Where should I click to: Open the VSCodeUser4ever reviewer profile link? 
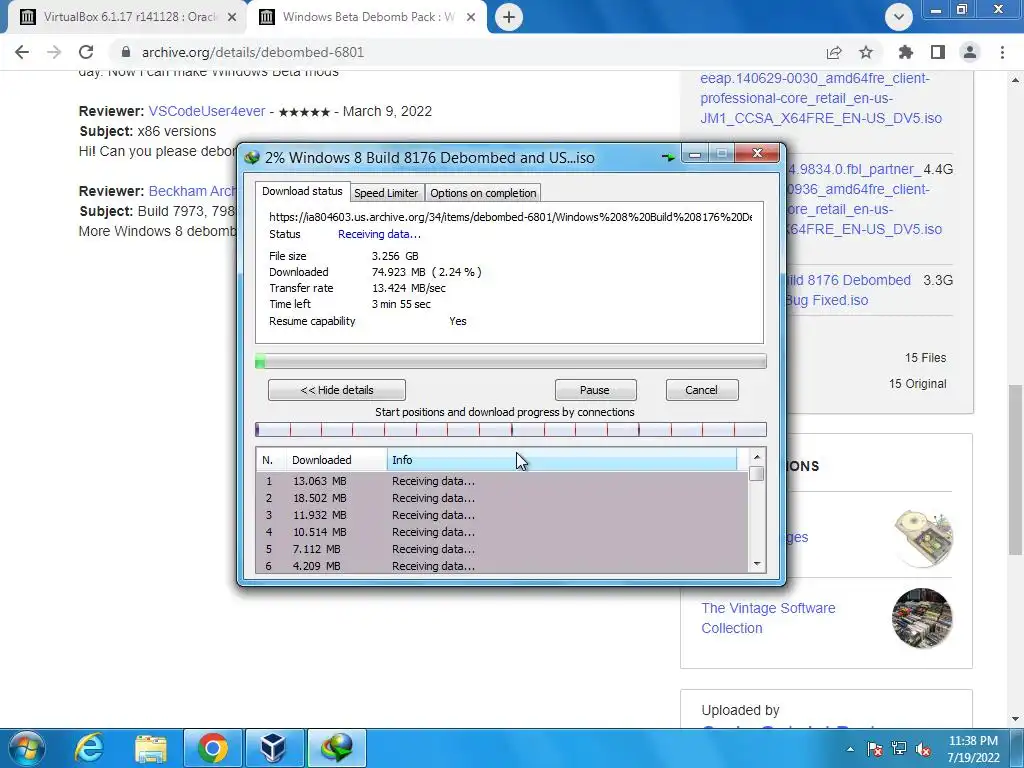pos(207,111)
